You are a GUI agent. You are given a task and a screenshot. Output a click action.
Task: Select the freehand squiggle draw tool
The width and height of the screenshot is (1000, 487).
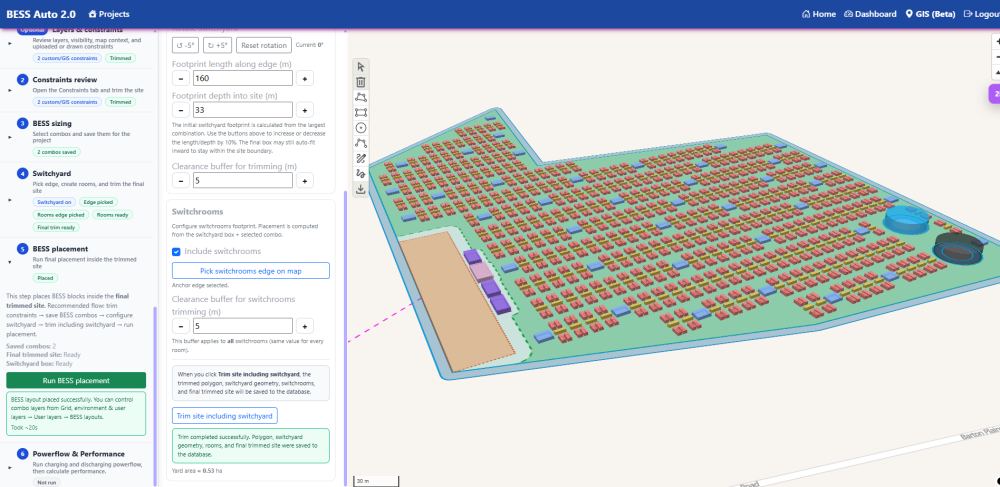[360, 174]
